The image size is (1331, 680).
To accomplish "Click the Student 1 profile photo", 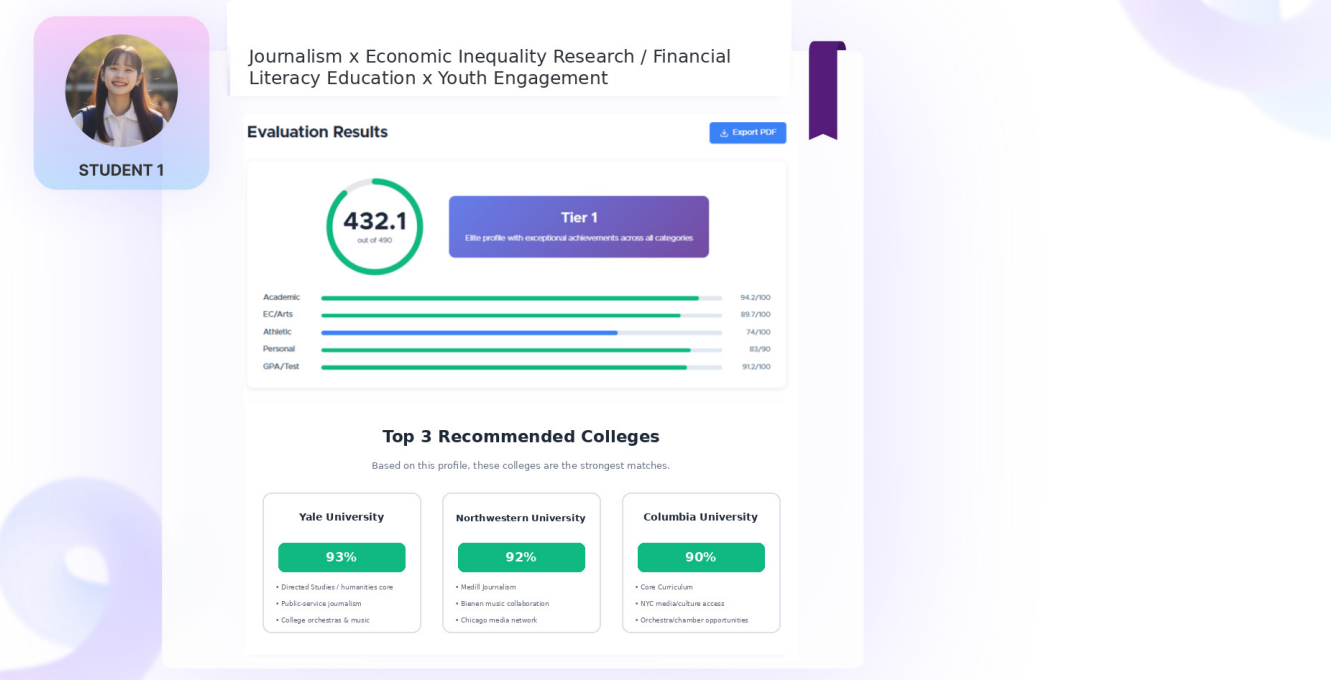I will click(122, 91).
